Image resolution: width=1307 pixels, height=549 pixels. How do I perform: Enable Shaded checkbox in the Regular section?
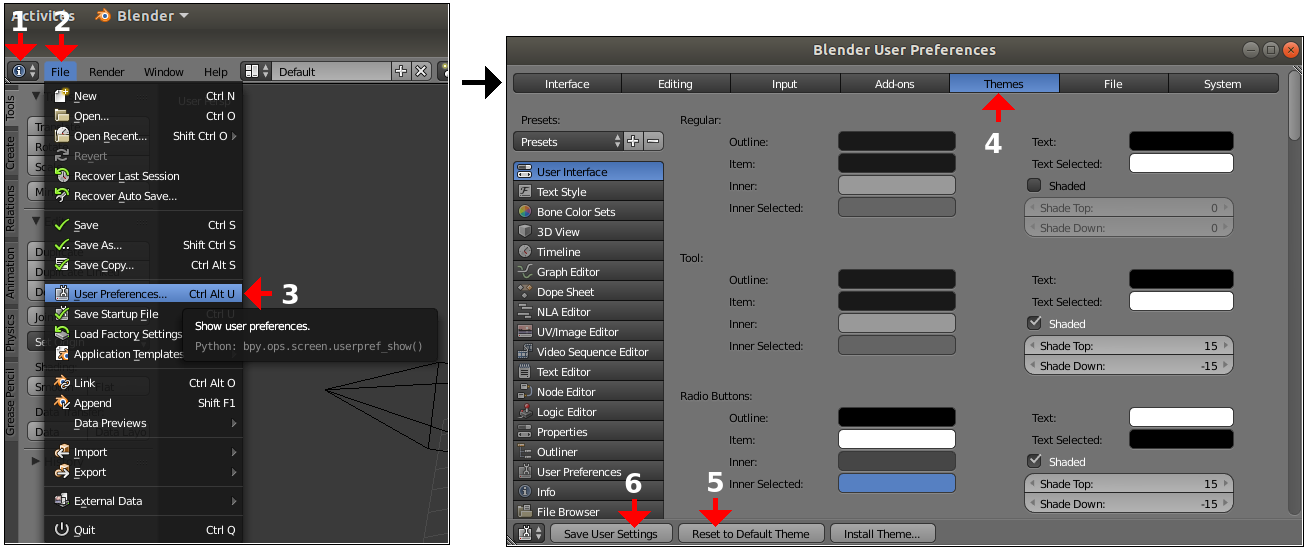1035,185
